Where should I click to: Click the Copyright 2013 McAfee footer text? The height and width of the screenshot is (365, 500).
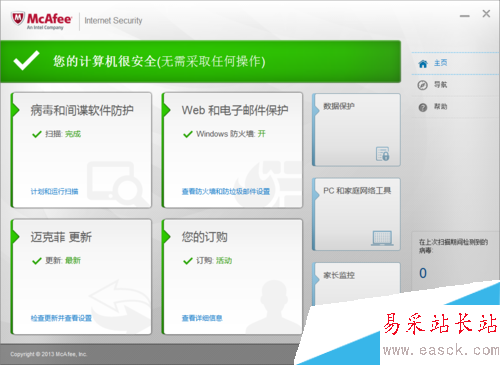[x=49, y=354]
